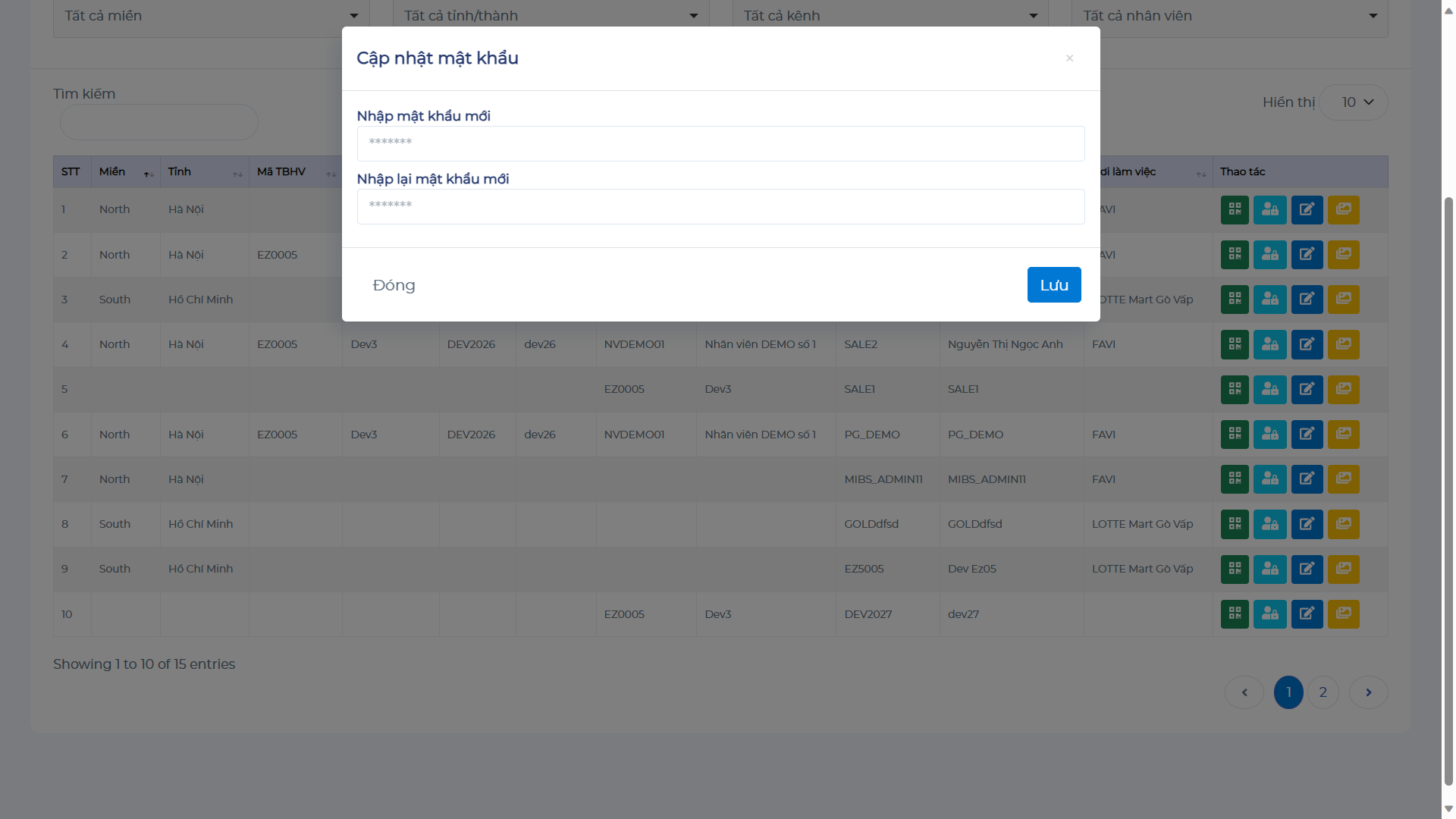
Task: Click the Đóng button
Action: pos(394,285)
